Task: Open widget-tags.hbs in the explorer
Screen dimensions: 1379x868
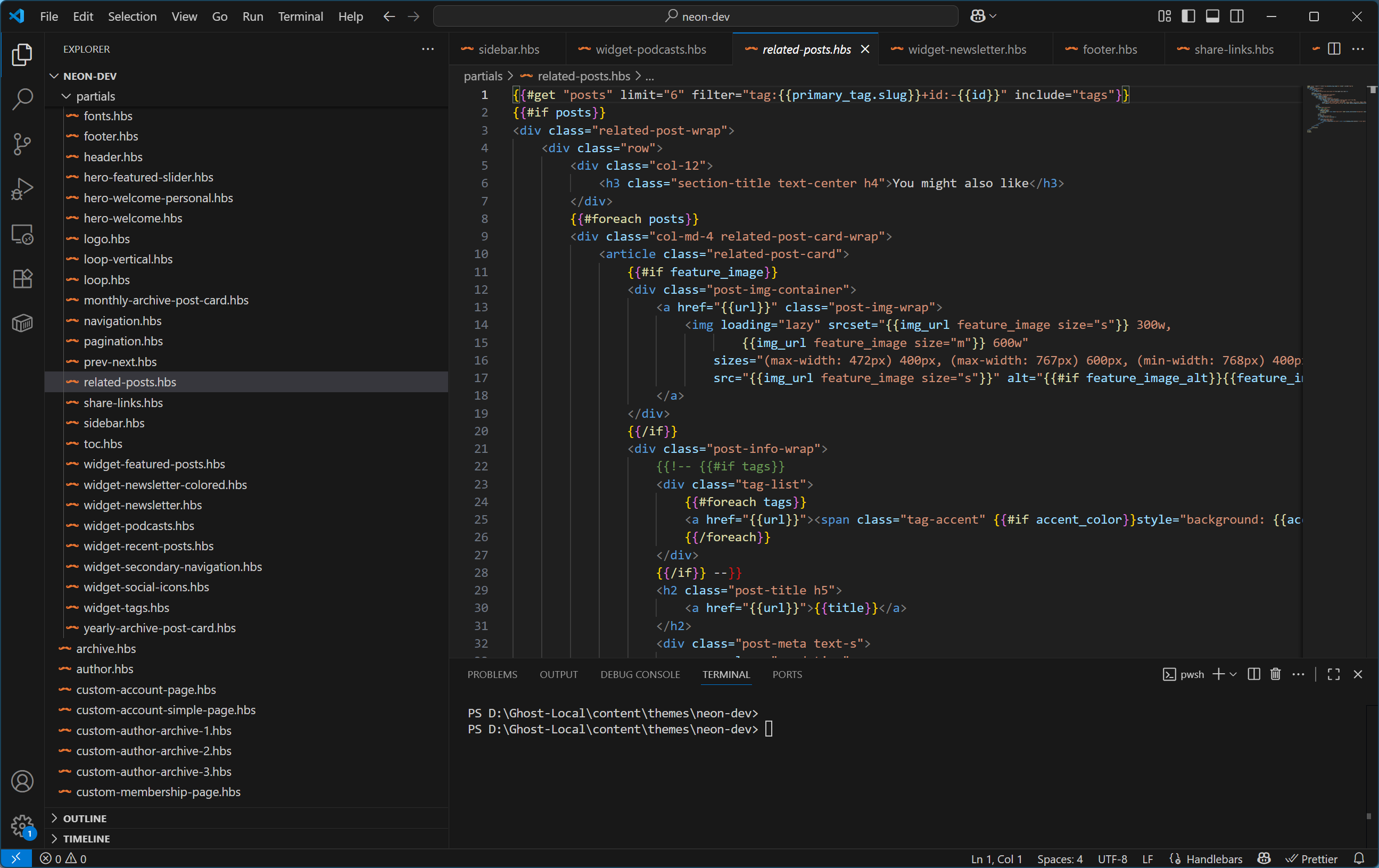Action: [x=246, y=607]
